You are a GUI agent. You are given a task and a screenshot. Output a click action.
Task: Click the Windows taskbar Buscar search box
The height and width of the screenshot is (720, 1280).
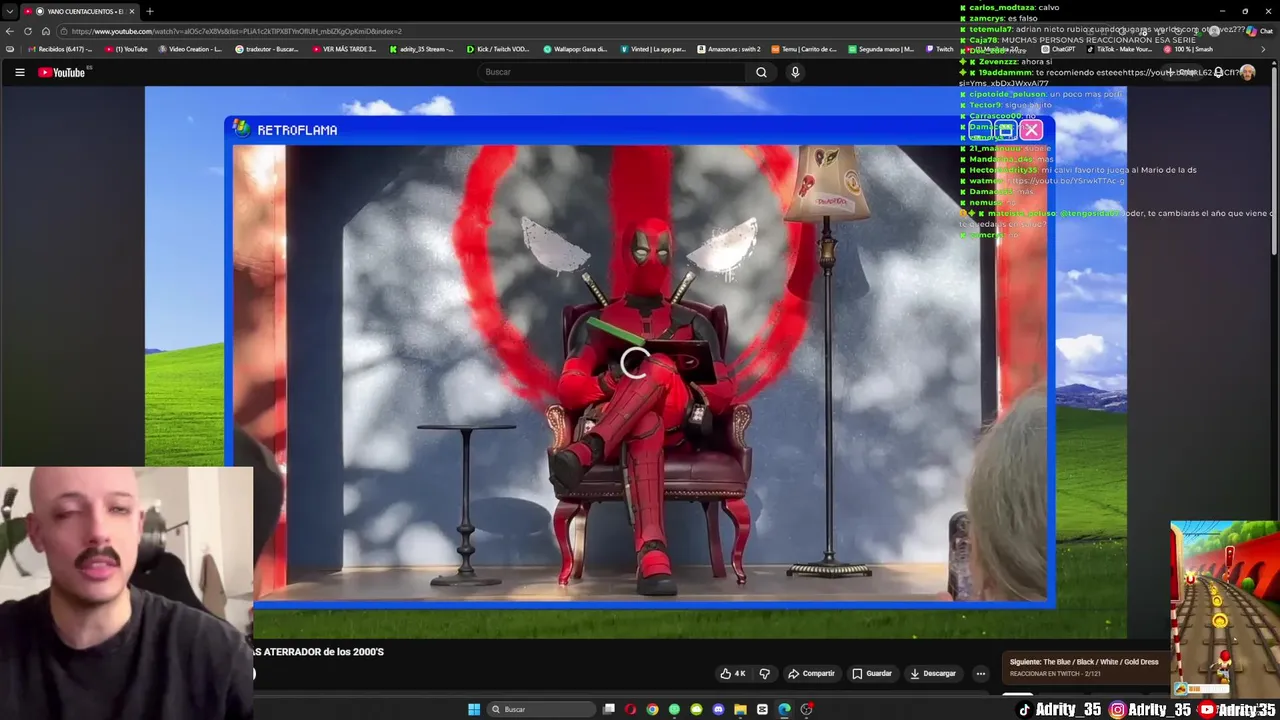click(541, 709)
